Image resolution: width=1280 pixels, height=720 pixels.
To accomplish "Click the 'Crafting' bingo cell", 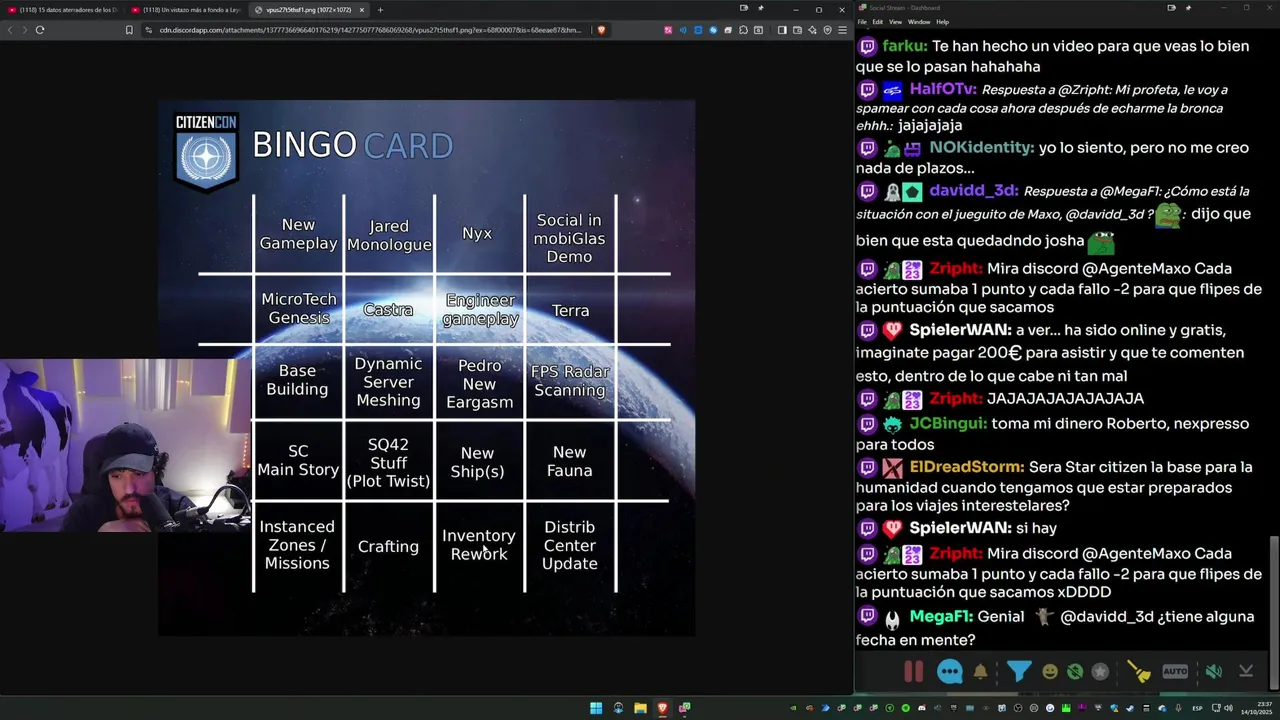I will [x=388, y=546].
